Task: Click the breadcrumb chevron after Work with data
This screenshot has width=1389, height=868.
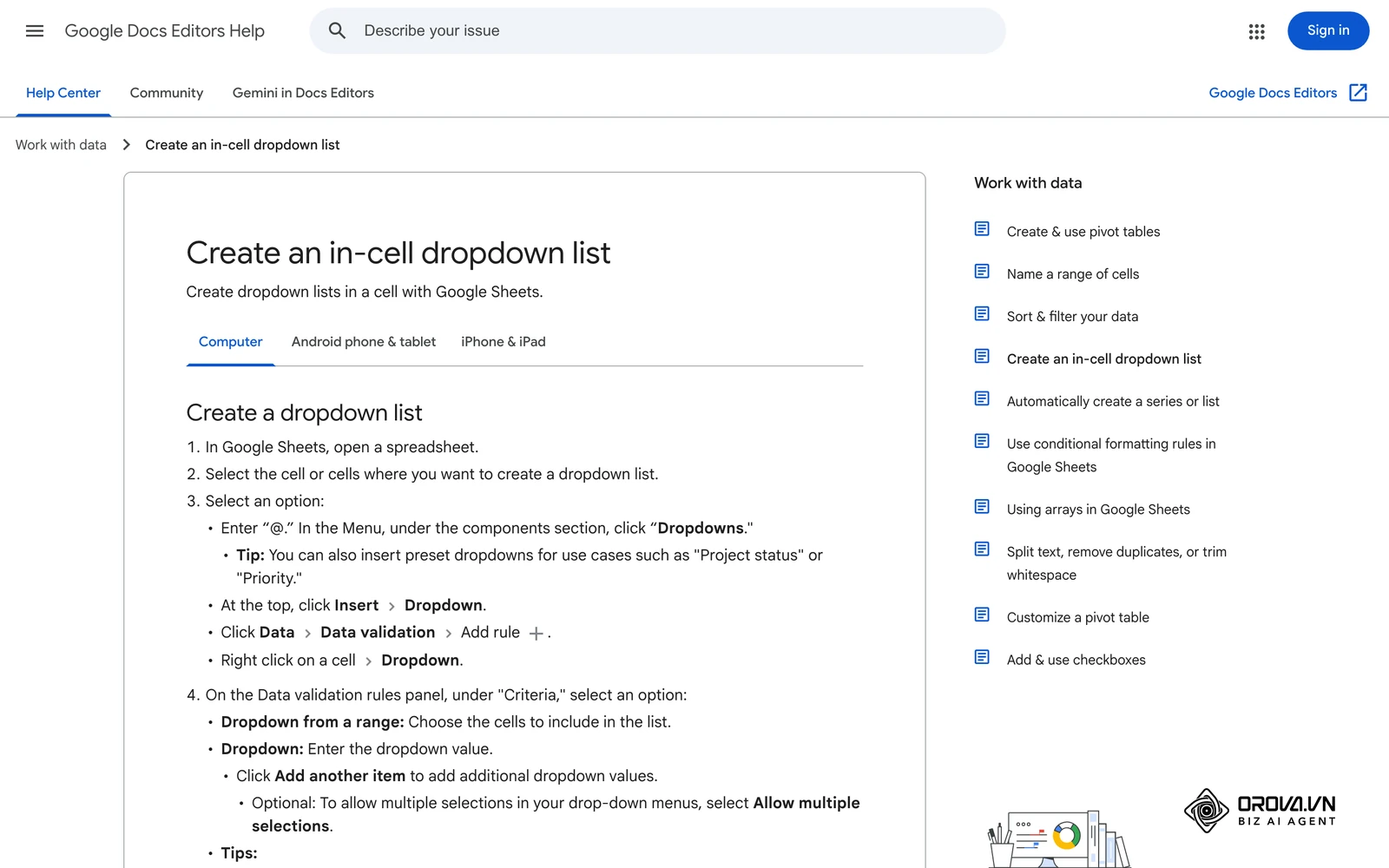Action: tap(127, 145)
